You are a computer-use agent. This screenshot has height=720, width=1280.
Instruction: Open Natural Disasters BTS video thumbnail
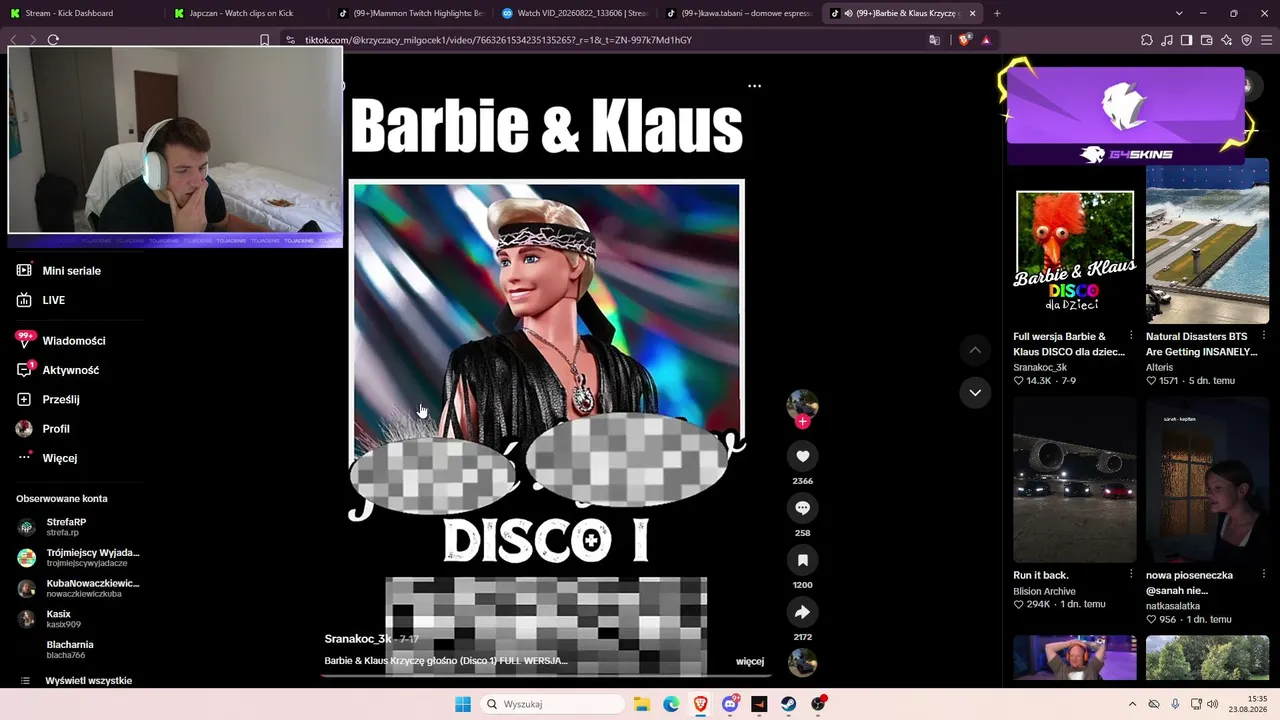click(x=1207, y=241)
